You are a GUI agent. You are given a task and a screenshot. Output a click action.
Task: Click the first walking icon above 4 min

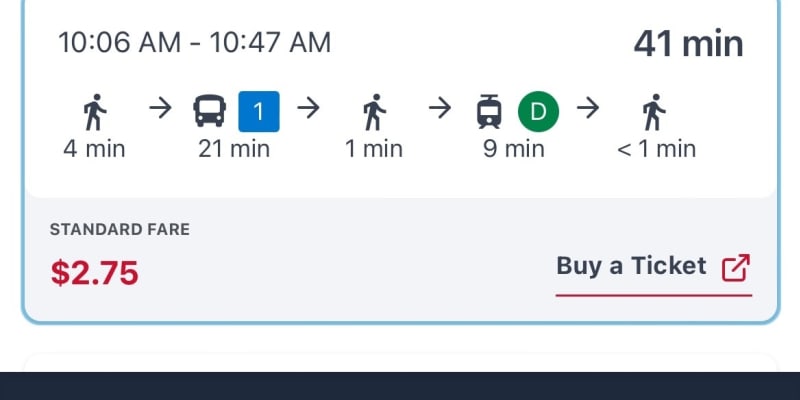point(94,112)
